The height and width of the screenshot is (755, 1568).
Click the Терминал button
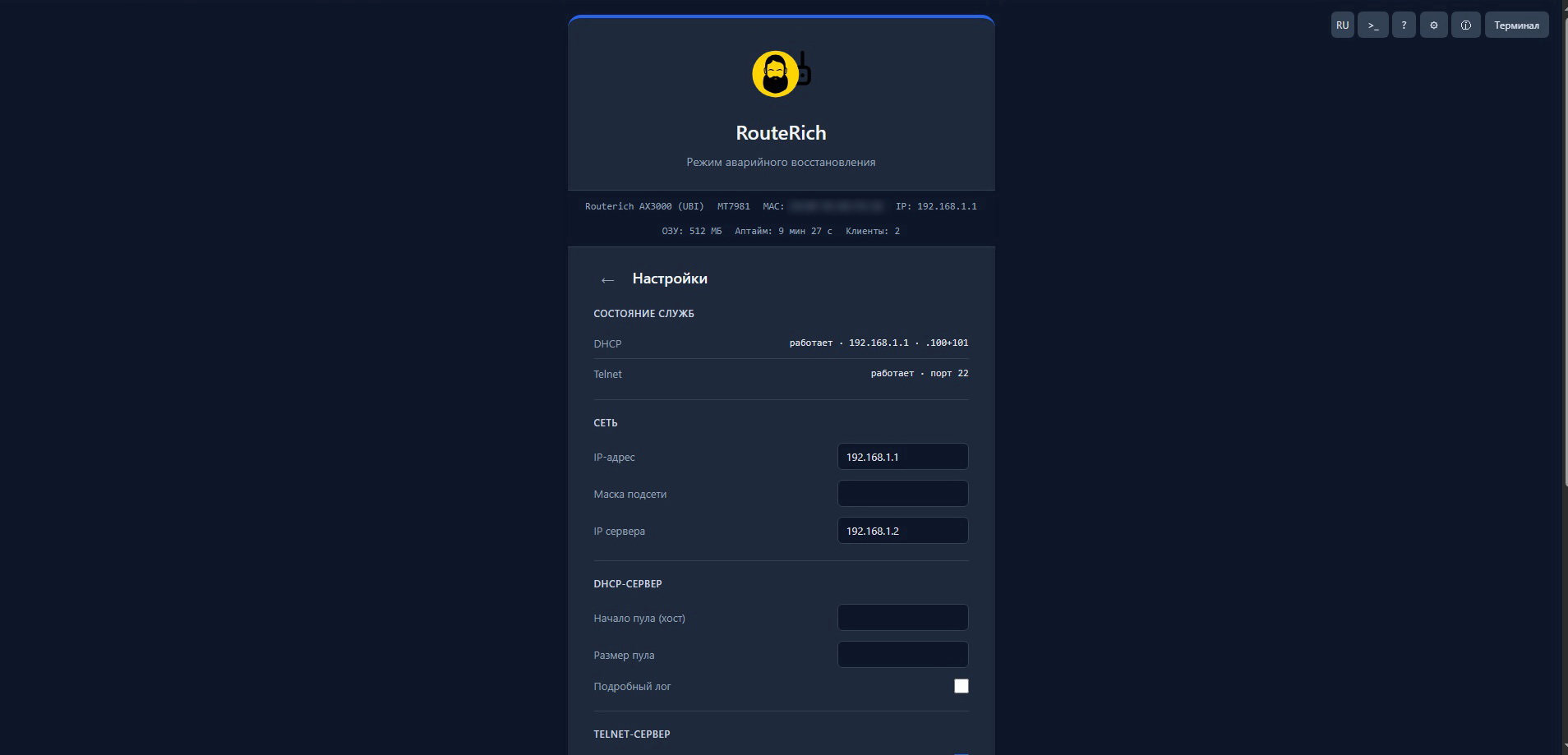[1516, 25]
